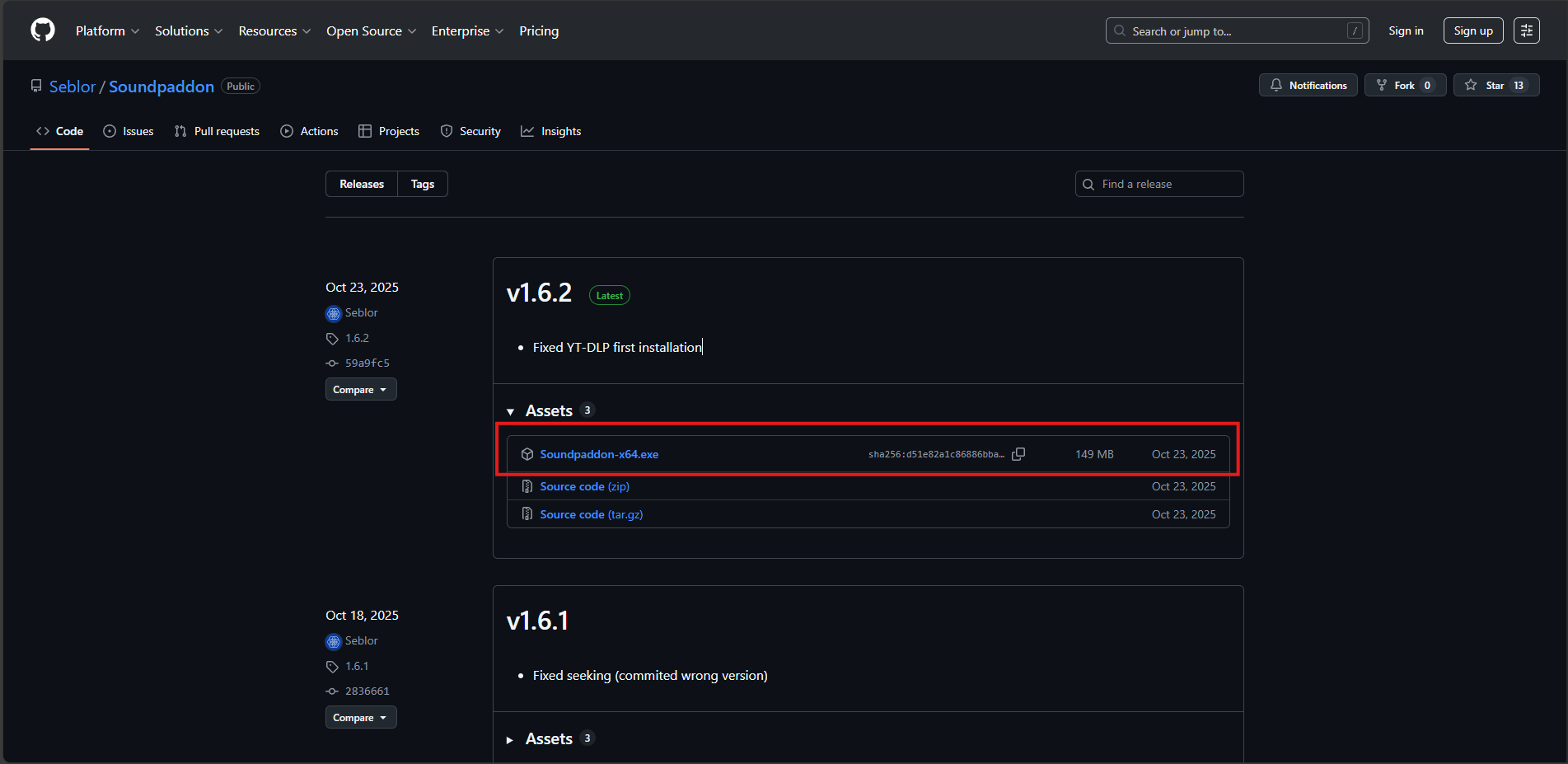The height and width of the screenshot is (764, 1568).
Task: Open the Notifications button
Action: coord(1308,85)
